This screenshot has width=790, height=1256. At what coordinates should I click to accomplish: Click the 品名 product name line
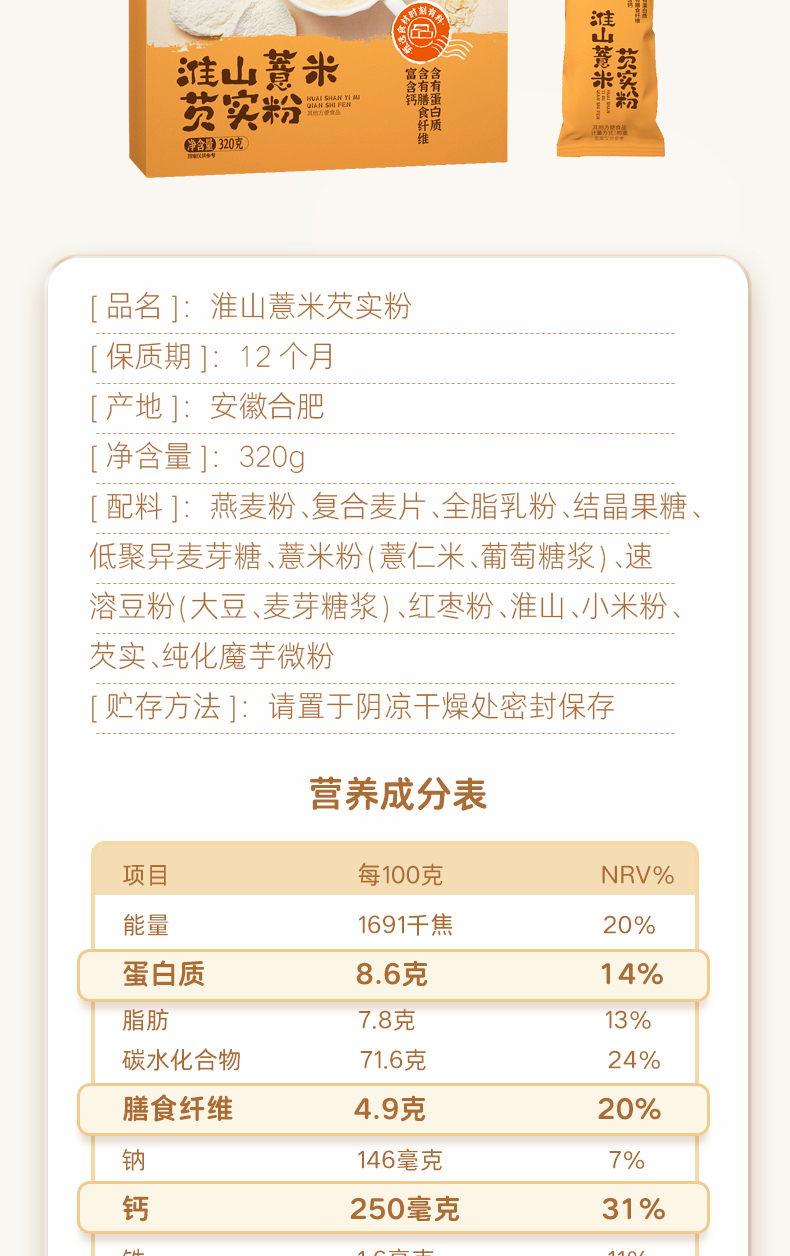pyautogui.click(x=251, y=307)
